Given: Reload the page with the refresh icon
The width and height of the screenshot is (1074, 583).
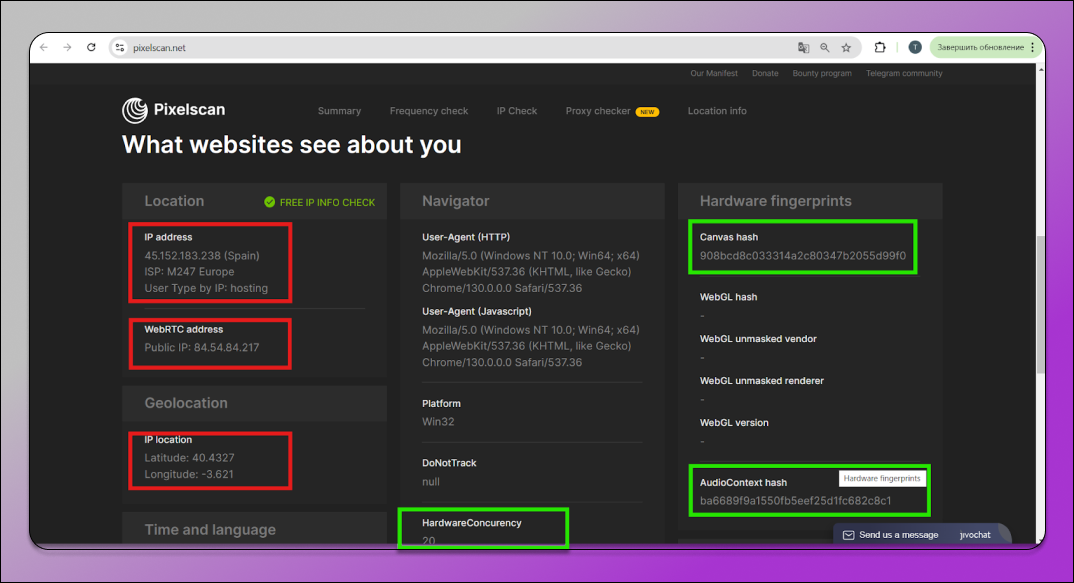Looking at the screenshot, I should click(x=91, y=47).
